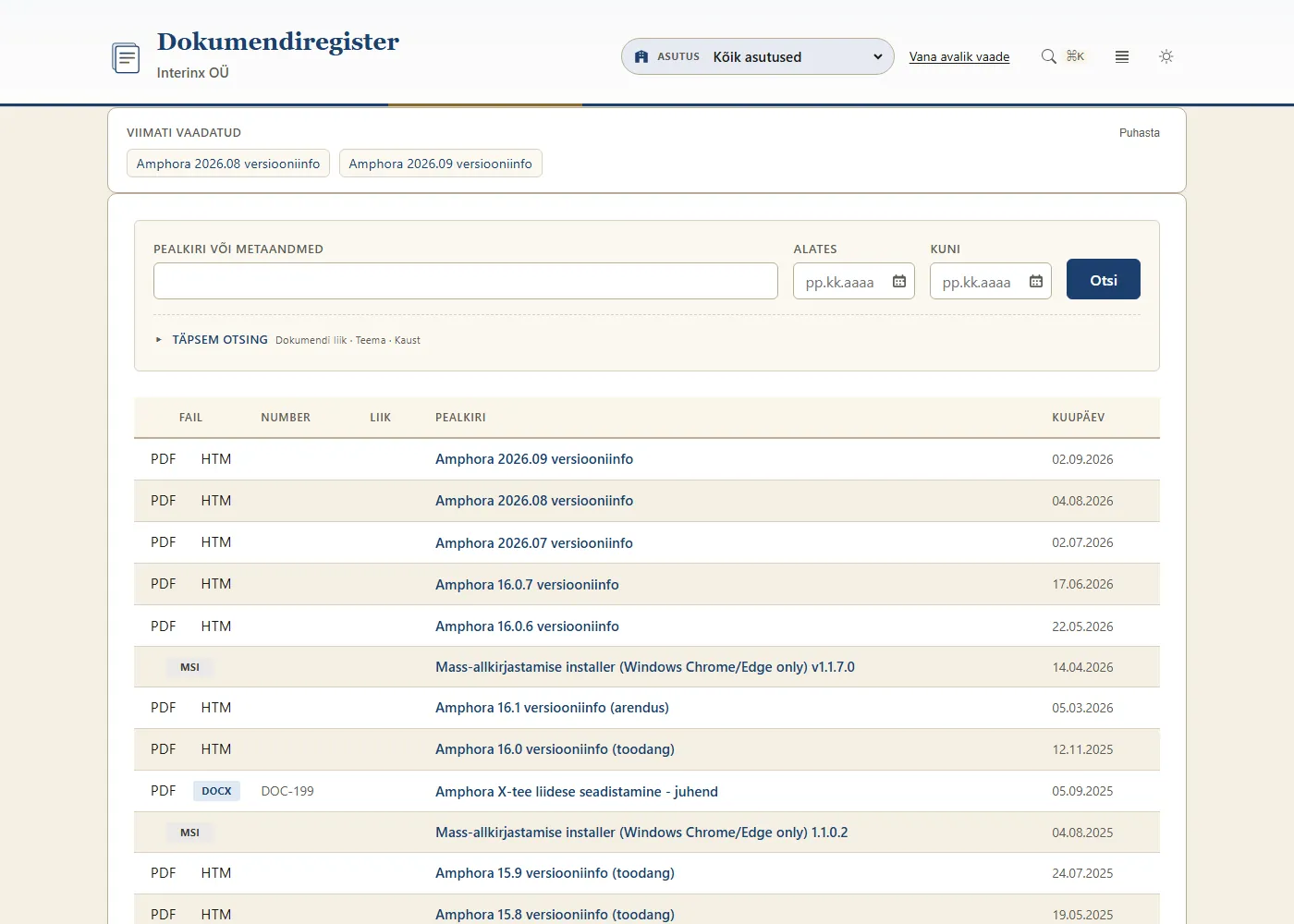Clear recently viewed with Puhasta
Screen dimensions: 1294x924
pos(1140,133)
